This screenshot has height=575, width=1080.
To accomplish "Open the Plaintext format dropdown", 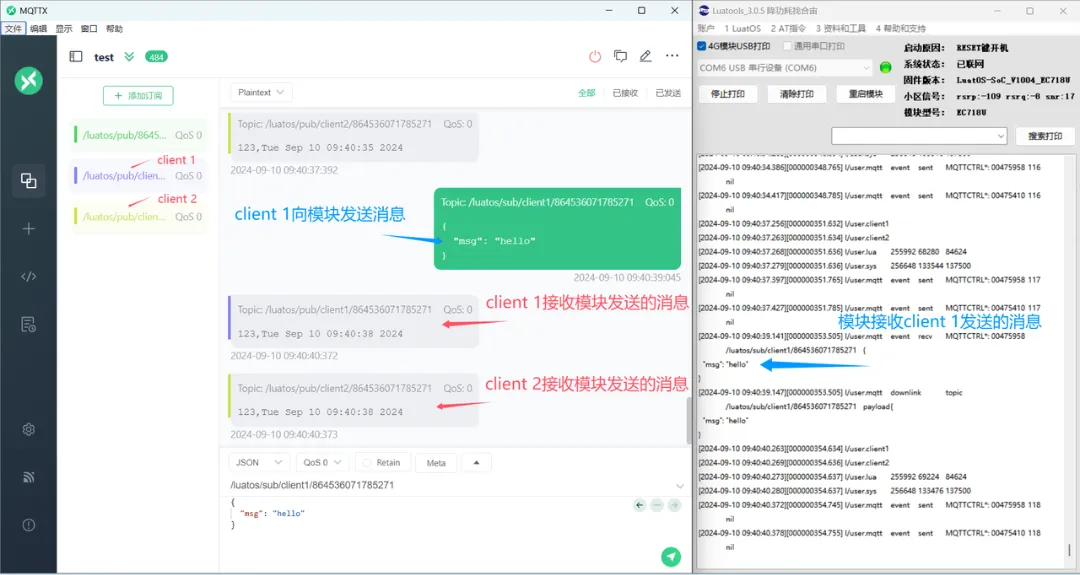I will coord(260,92).
